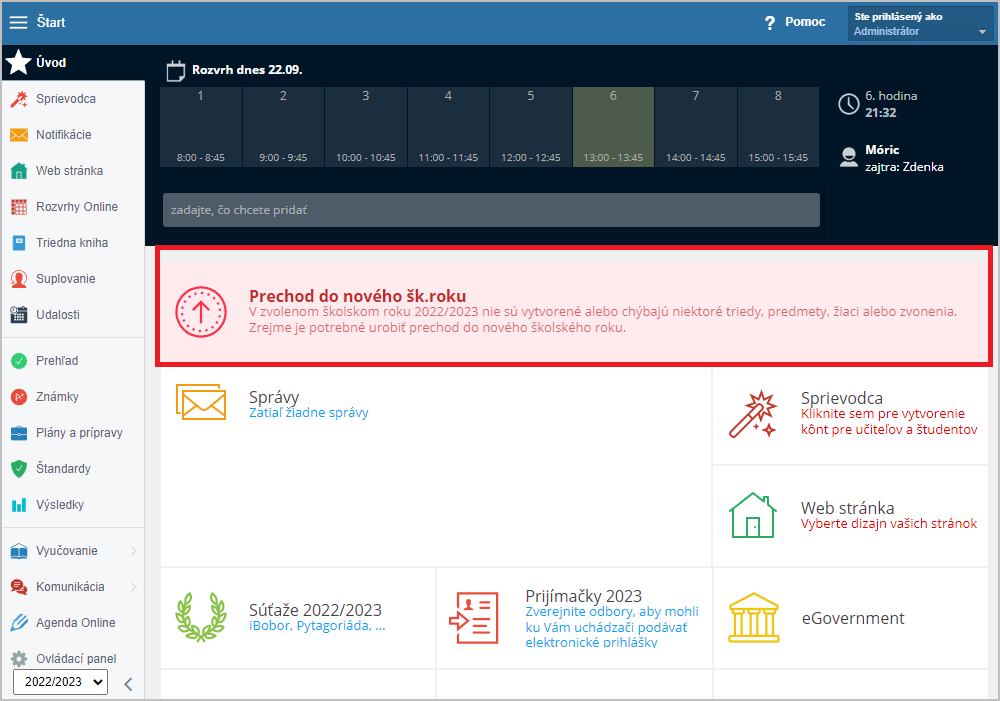Collapse the sidebar with the left chevron
1000x701 pixels.
coord(128,684)
